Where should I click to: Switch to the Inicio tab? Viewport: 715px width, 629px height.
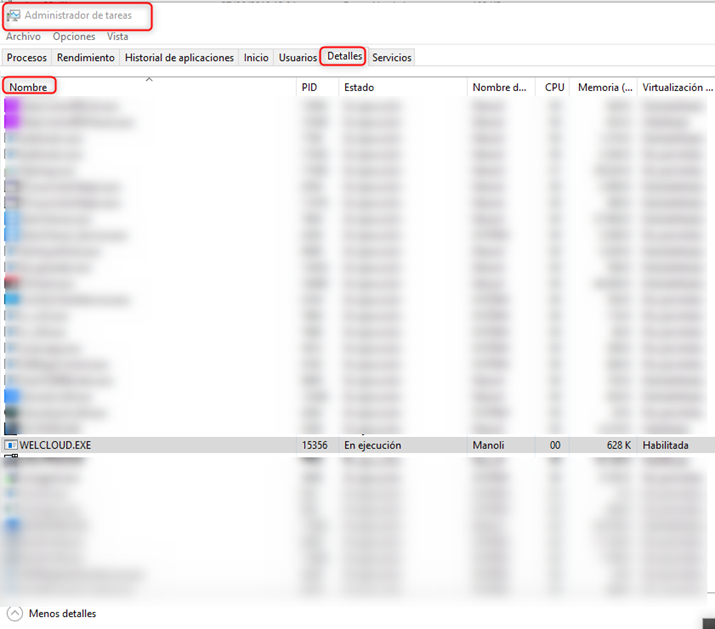tap(256, 58)
